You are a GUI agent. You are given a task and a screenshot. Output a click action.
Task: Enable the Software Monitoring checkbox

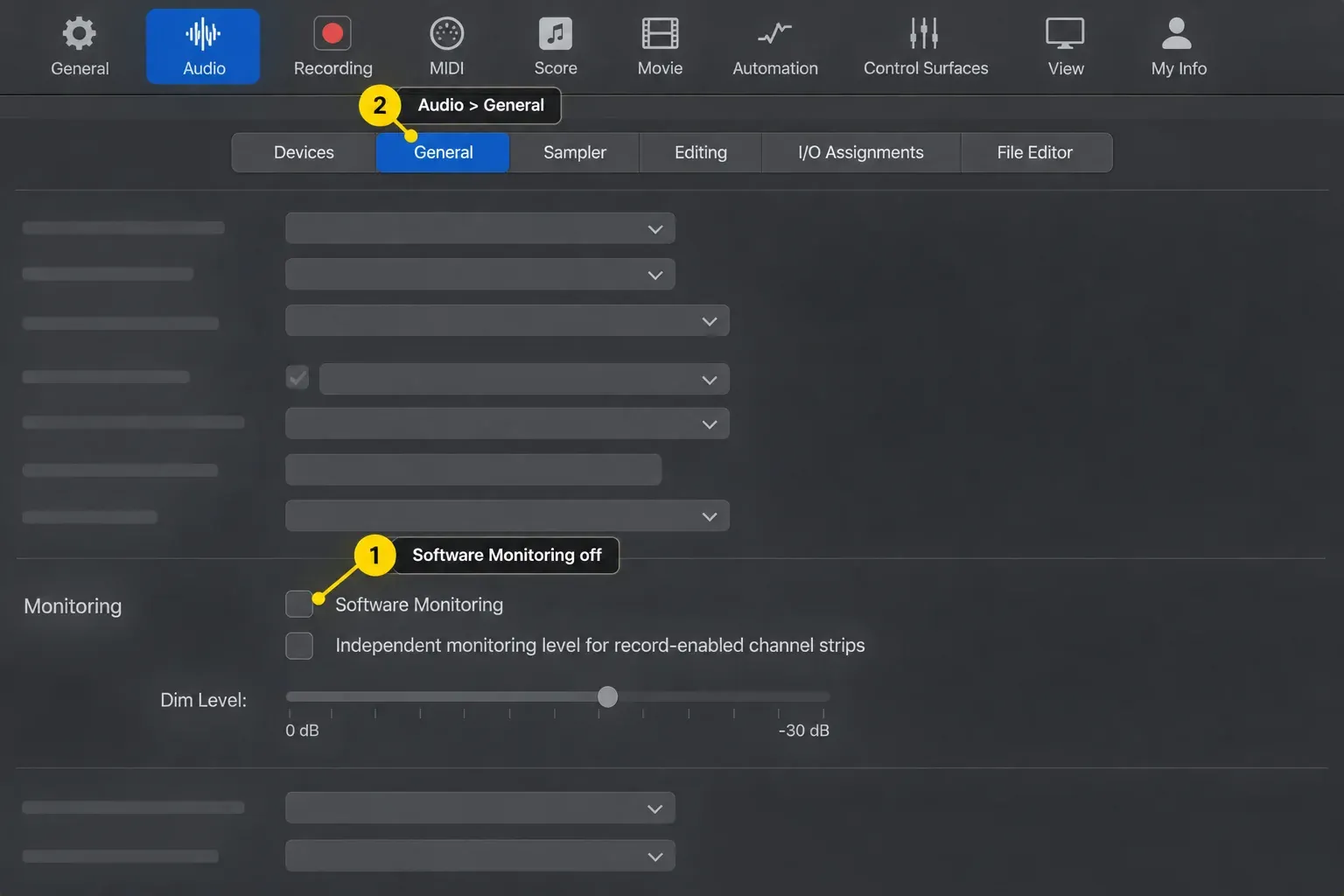click(299, 604)
